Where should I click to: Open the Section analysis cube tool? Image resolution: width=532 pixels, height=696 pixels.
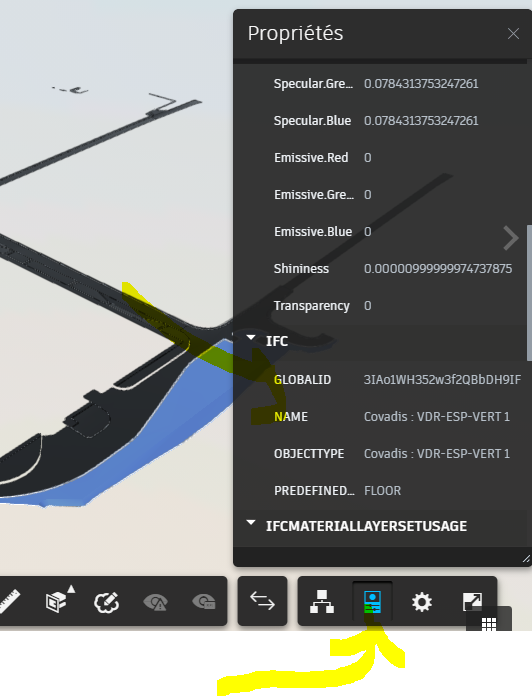coord(58,601)
